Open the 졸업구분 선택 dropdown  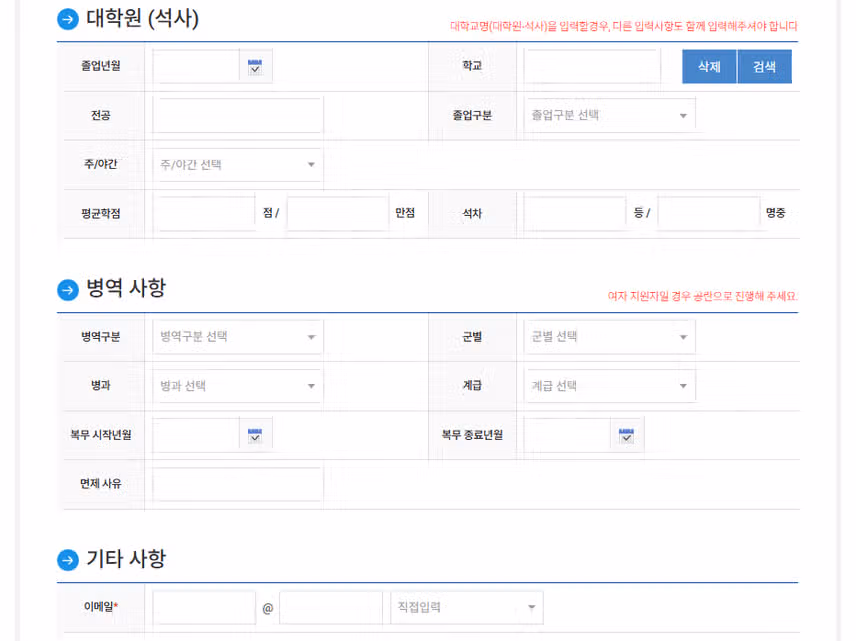pyautogui.click(x=610, y=115)
